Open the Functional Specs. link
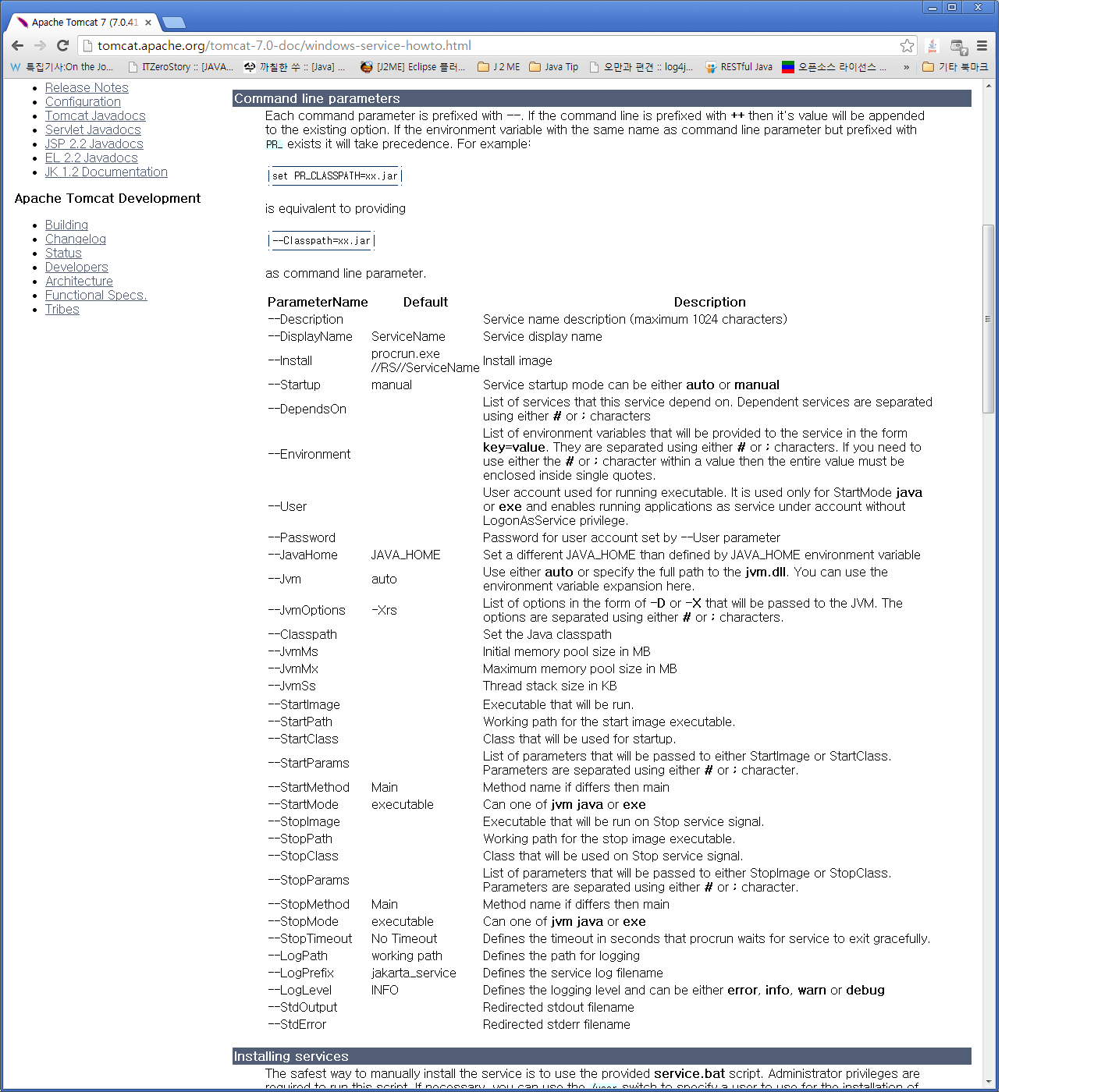The width and height of the screenshot is (1119, 1092). [x=96, y=295]
